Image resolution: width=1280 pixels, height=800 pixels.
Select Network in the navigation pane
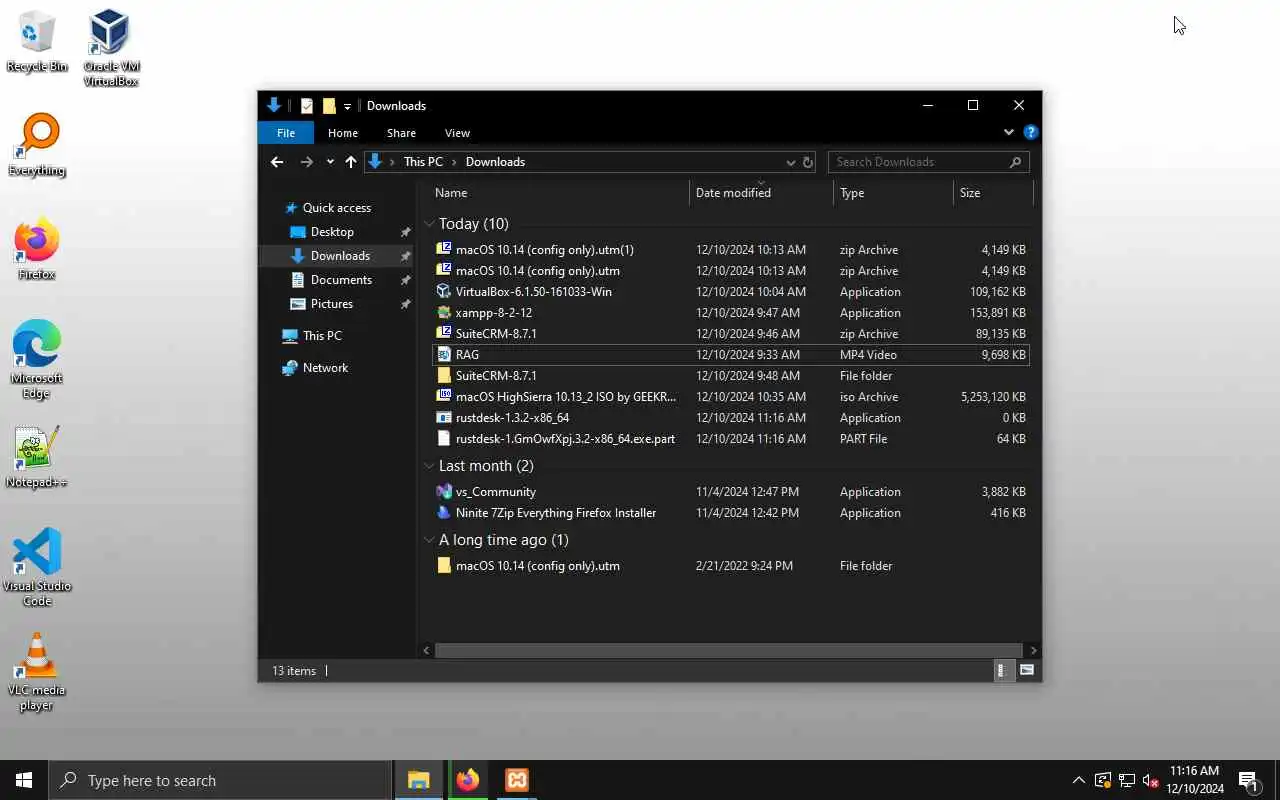pyautogui.click(x=325, y=368)
